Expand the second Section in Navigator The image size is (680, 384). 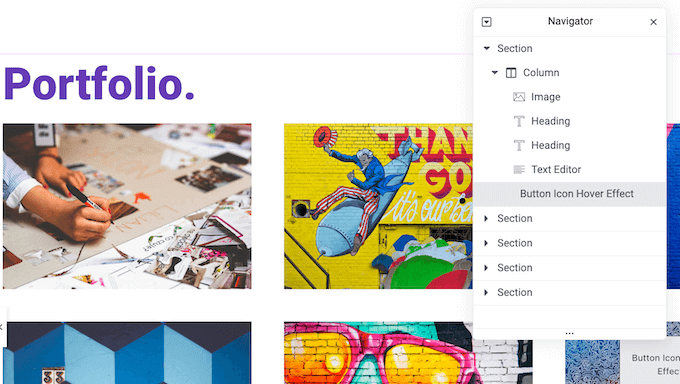[x=486, y=218]
